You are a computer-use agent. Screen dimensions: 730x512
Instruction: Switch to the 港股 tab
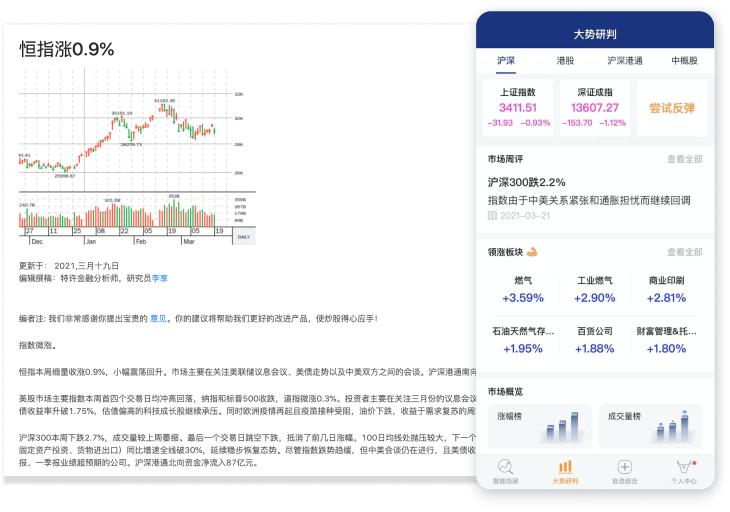[x=565, y=61]
